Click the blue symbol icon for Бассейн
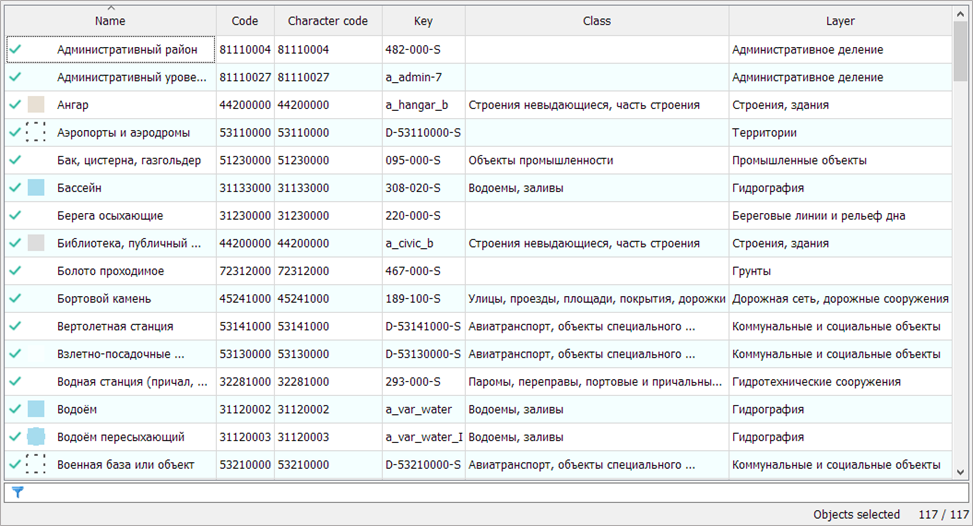The image size is (973, 526). 36,187
